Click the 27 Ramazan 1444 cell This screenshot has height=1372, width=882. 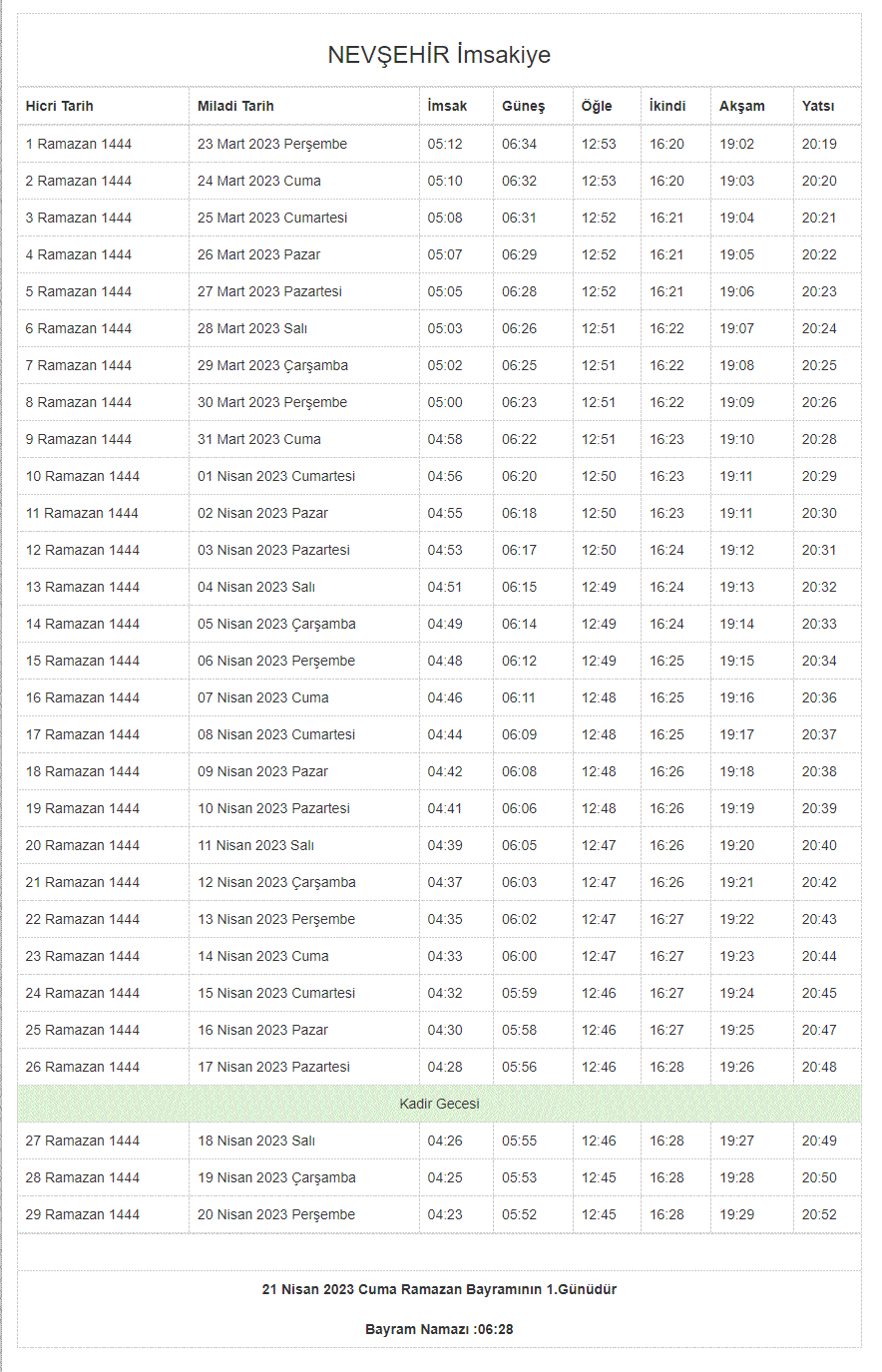tap(83, 1141)
